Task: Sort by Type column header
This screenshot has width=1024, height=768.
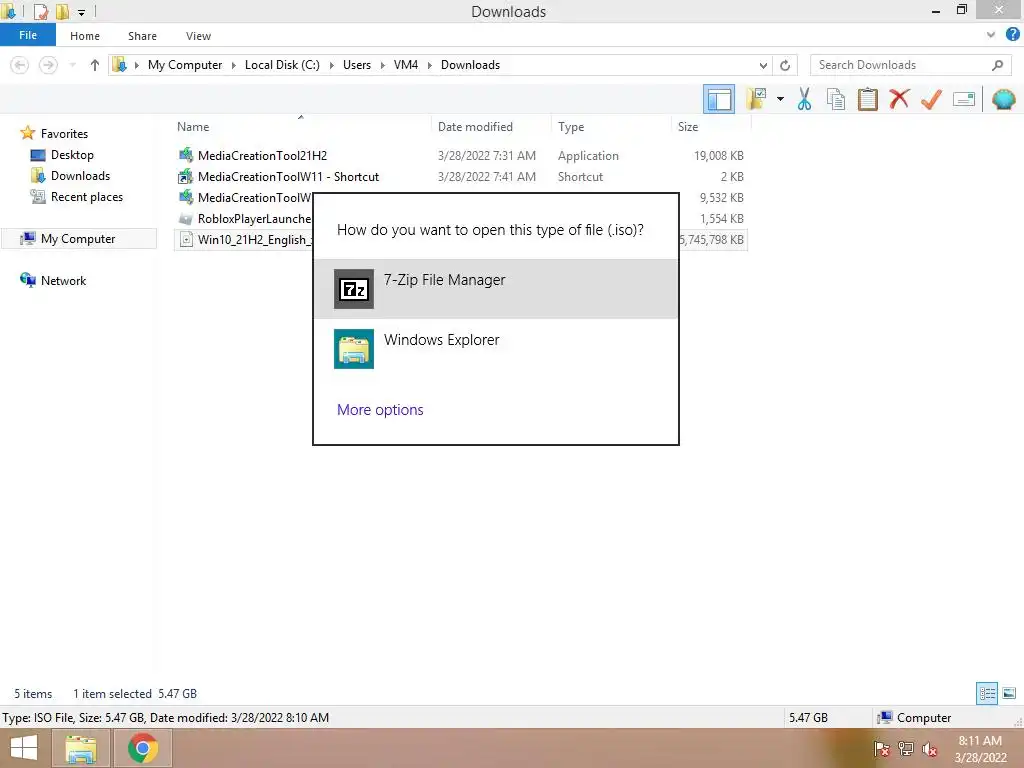Action: click(x=571, y=127)
